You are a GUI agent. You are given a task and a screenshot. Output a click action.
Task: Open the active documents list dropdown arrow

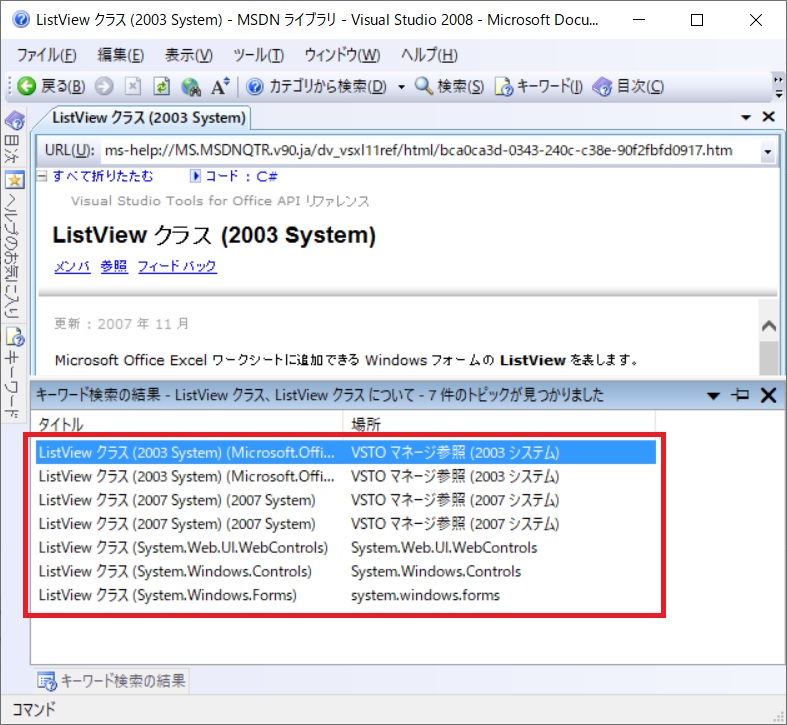pos(746,117)
